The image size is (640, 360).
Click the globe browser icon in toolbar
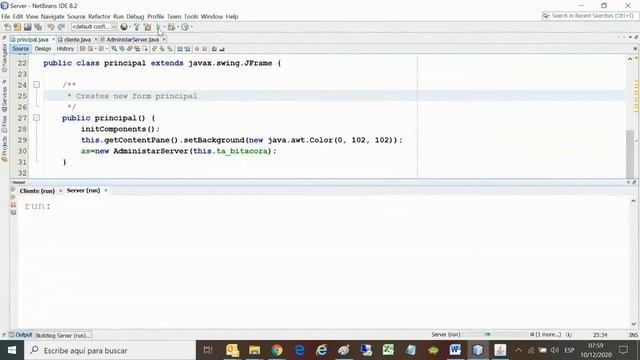pos(123,27)
